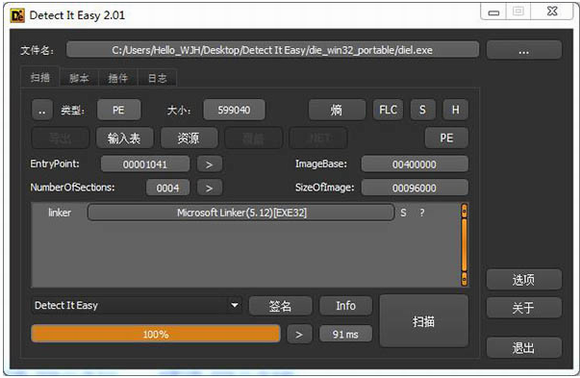Click the ? beside Microsoft Linker result

pos(422,213)
